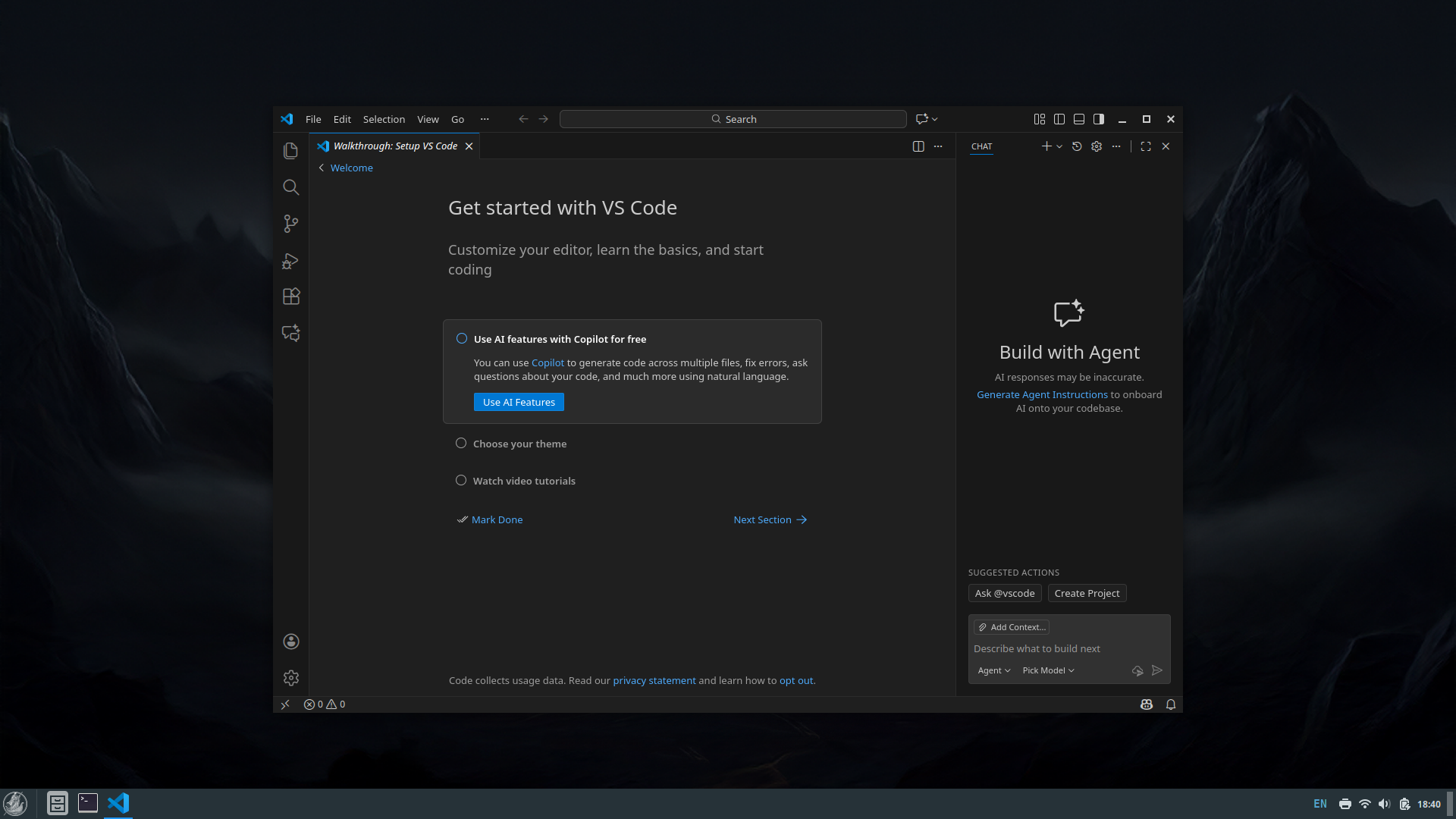Image resolution: width=1456 pixels, height=819 pixels.
Task: Select the Search icon in the activity bar
Action: pos(290,187)
